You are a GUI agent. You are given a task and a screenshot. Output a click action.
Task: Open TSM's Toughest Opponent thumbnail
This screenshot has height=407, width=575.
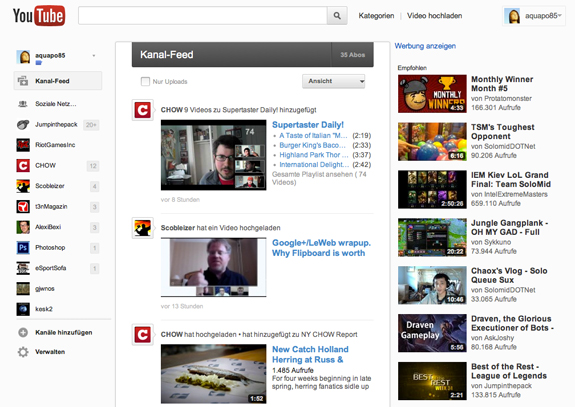click(x=432, y=142)
